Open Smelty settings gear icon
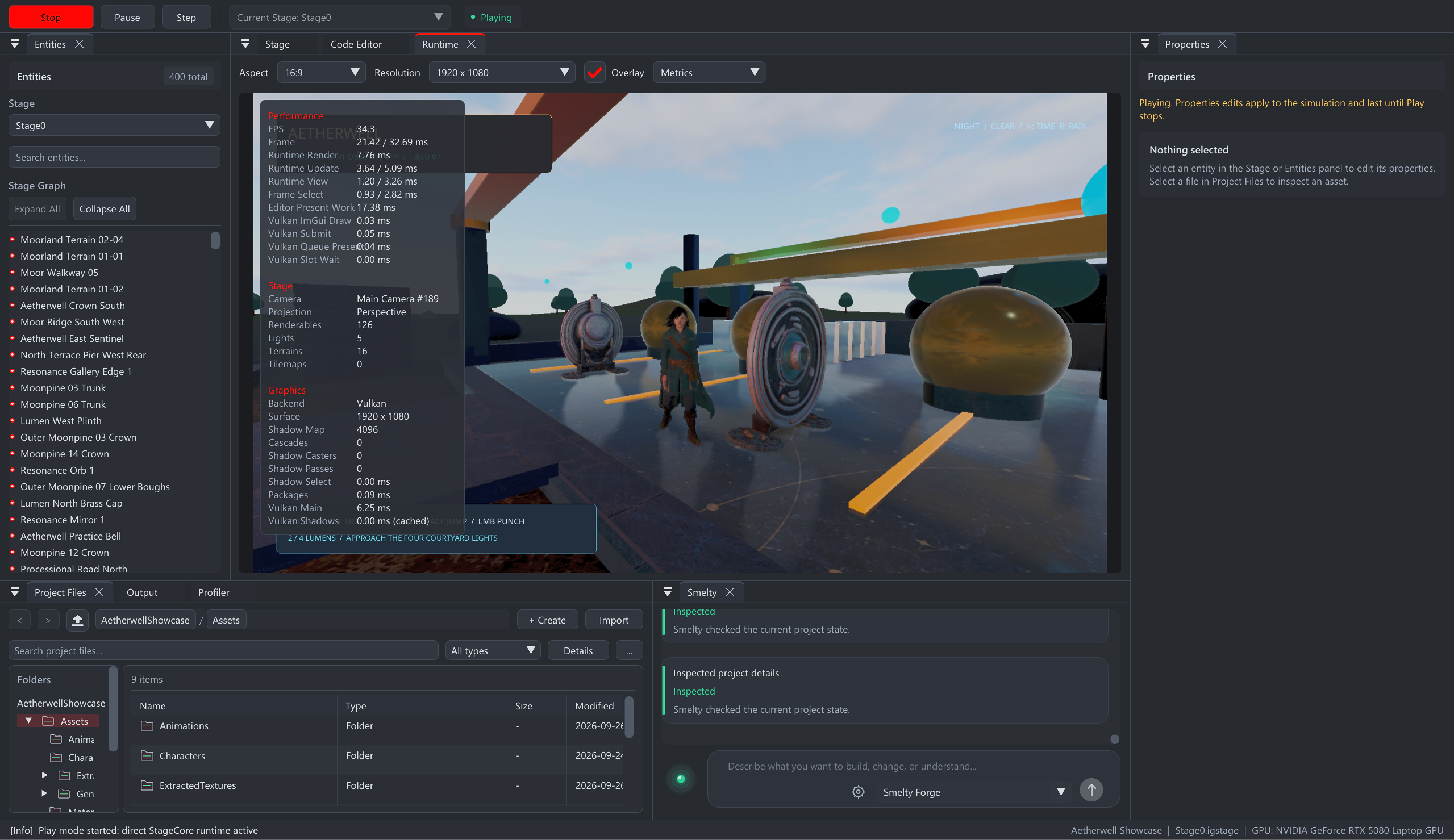1454x840 pixels. pos(858,792)
